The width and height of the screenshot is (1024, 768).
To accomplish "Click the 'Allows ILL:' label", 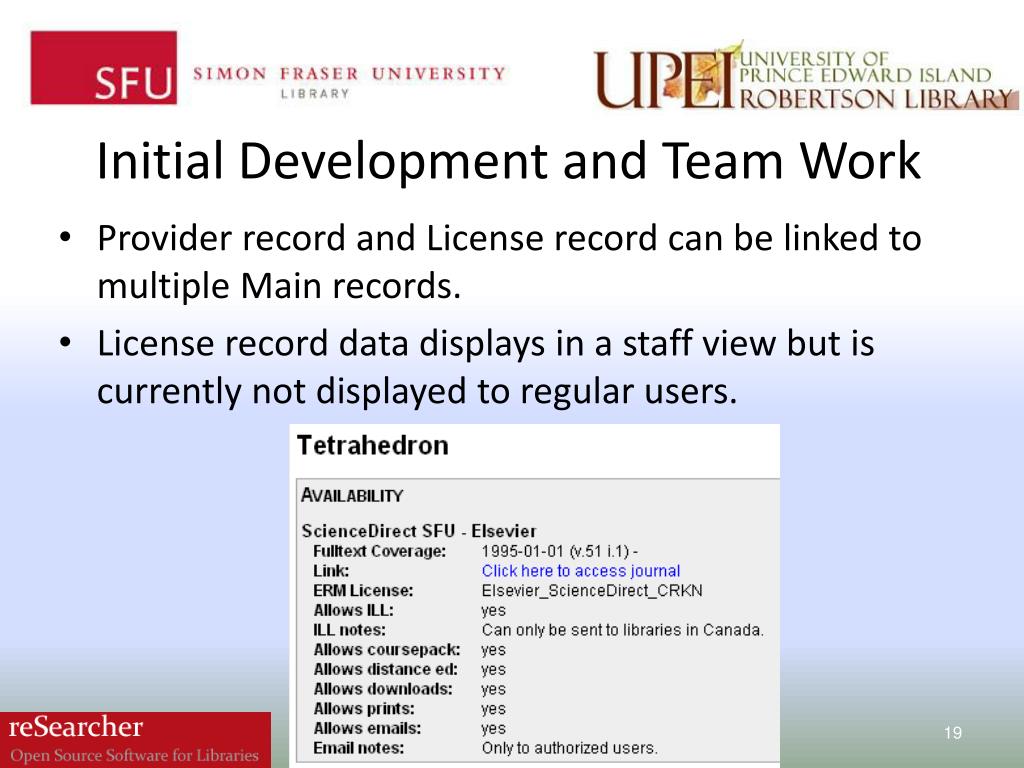I will click(x=353, y=610).
